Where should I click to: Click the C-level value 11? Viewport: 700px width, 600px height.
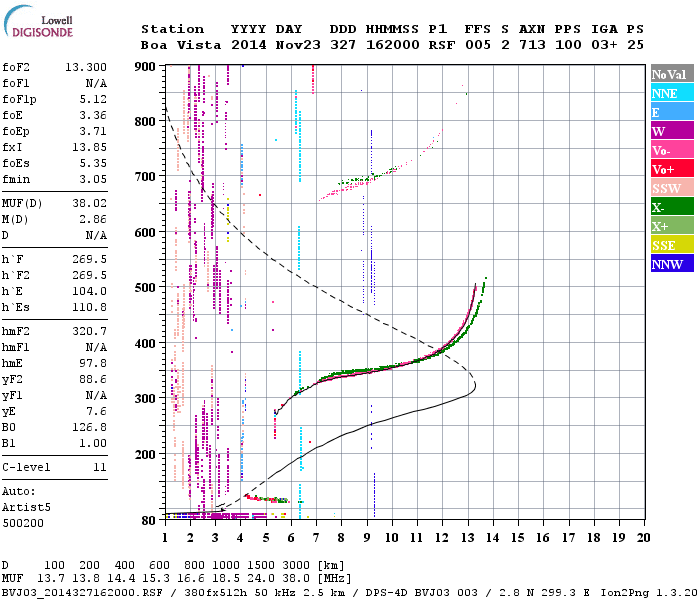(x=100, y=467)
